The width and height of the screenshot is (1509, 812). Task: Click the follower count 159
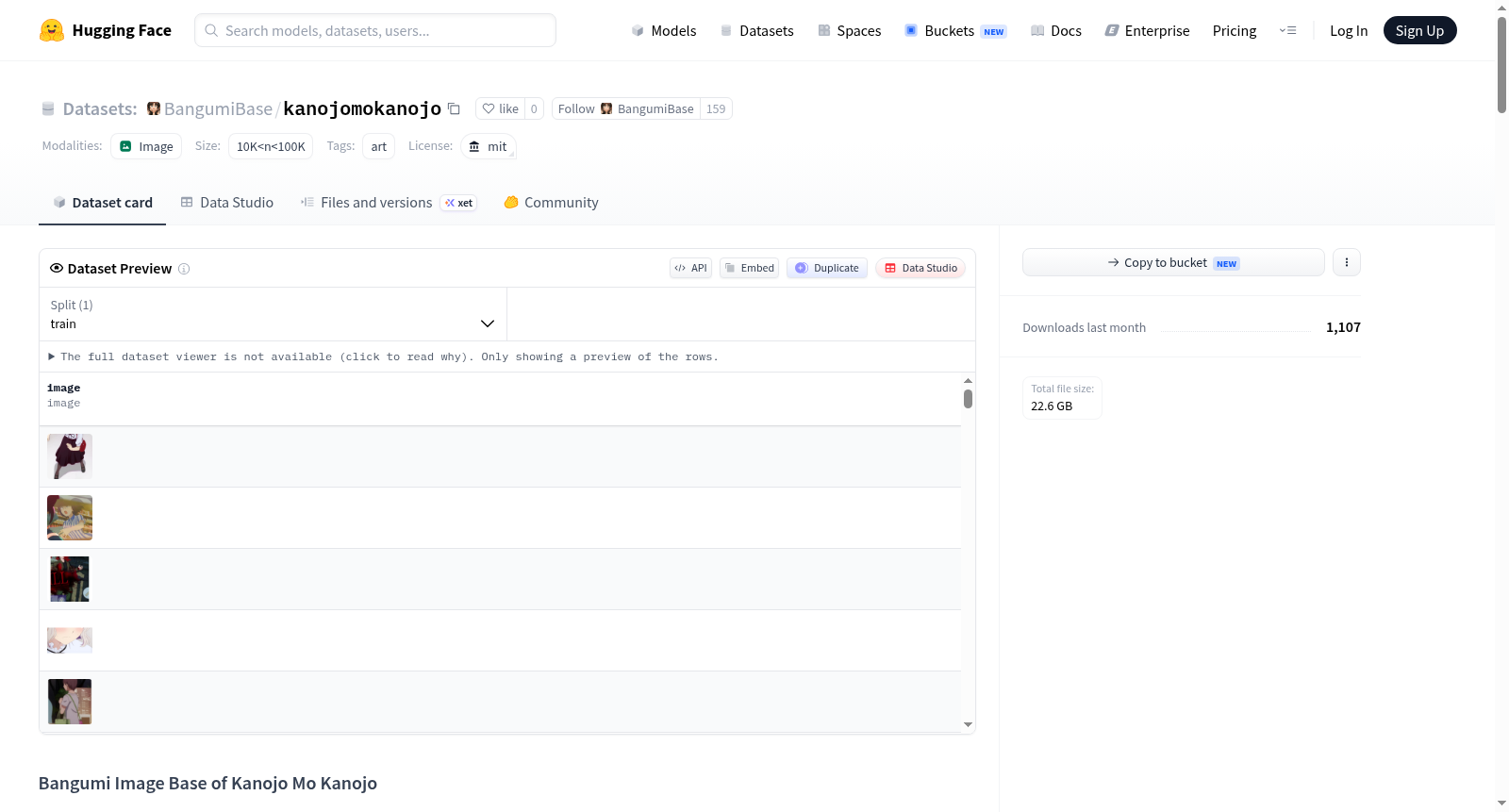coord(716,108)
